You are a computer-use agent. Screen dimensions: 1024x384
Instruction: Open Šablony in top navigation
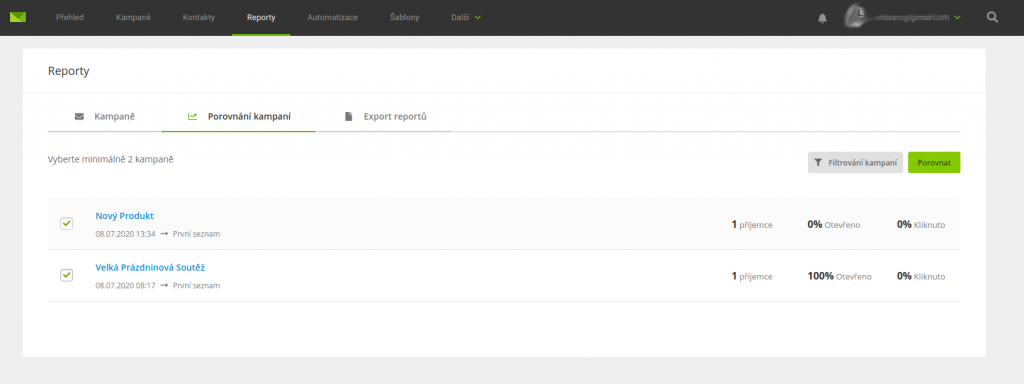[404, 18]
